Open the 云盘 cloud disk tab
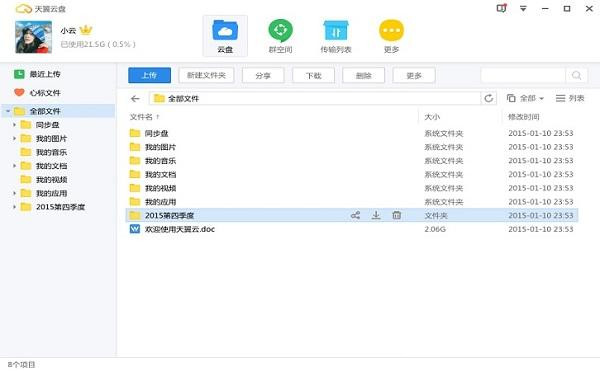This screenshot has height=371, width=600. (225, 36)
